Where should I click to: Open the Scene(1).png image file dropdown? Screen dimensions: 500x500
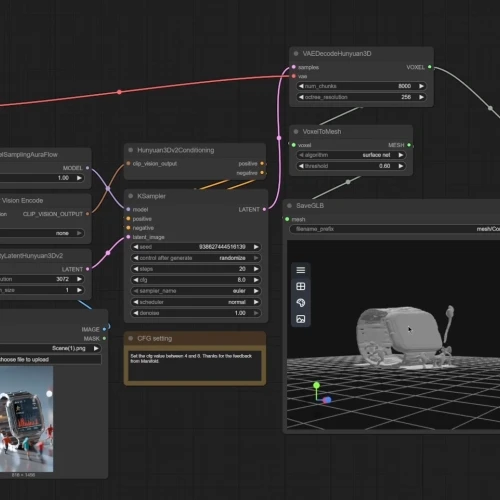pos(50,348)
